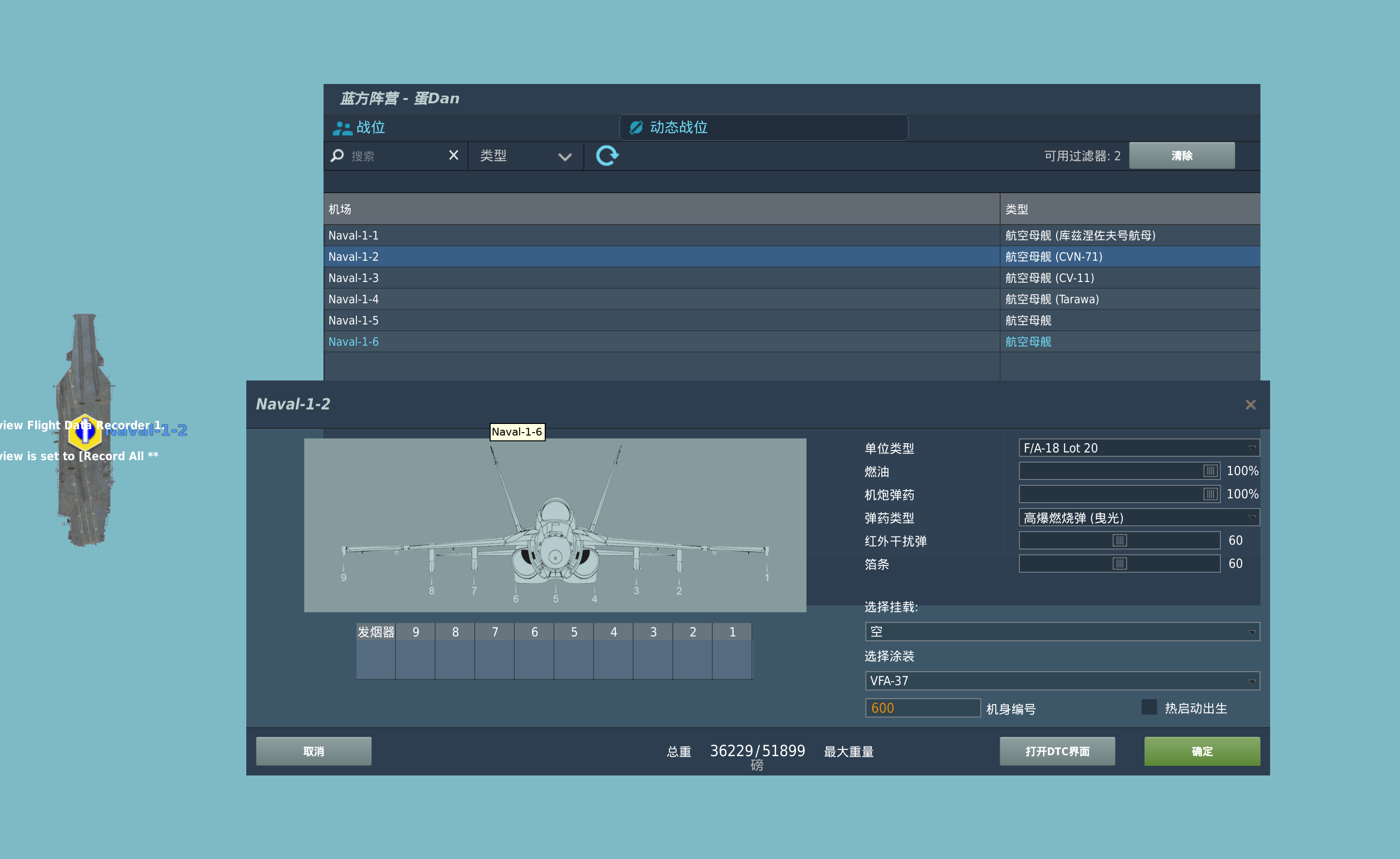Open unit type dropdown F/A-18 Lot 20
Screen dimensions: 1400x859
(1139, 448)
